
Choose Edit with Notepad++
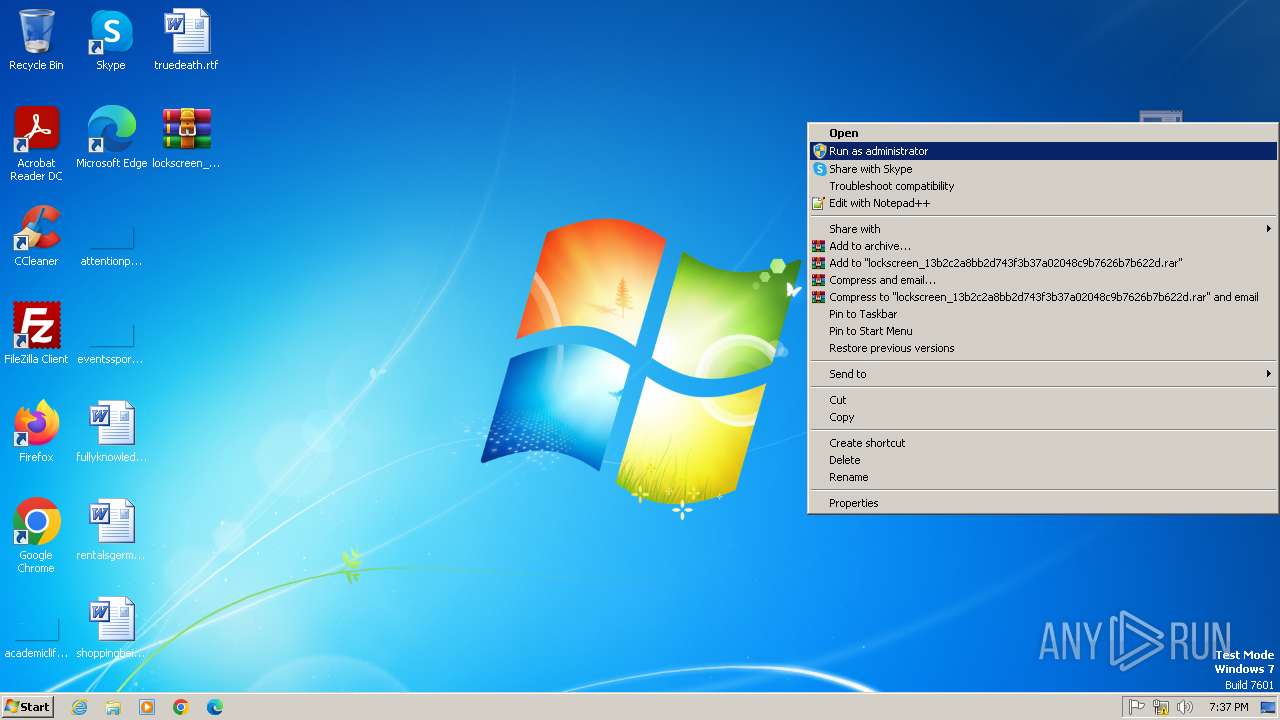point(1043,203)
